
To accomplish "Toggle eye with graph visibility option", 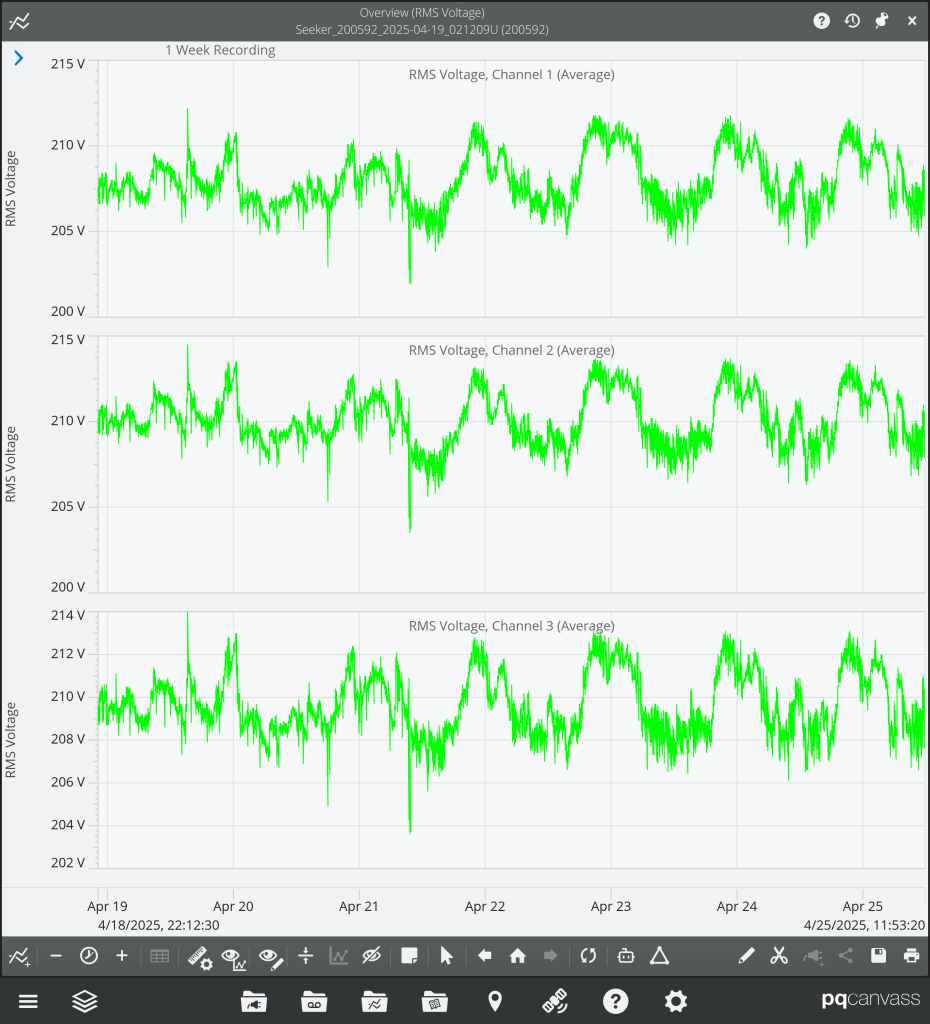I will tap(233, 957).
